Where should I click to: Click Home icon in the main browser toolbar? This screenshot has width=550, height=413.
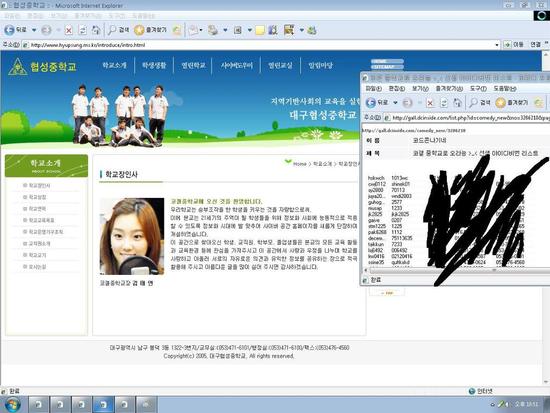96,30
